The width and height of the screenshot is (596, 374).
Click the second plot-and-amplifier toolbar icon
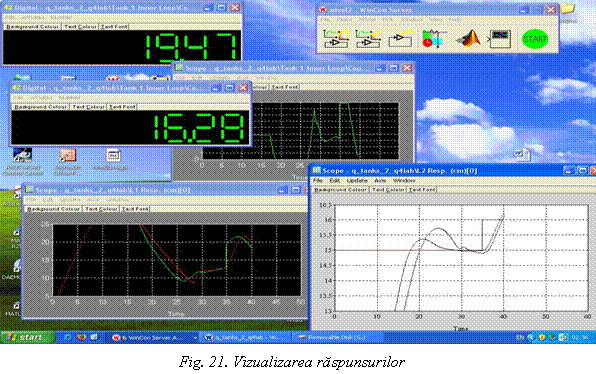pyautogui.click(x=368, y=39)
